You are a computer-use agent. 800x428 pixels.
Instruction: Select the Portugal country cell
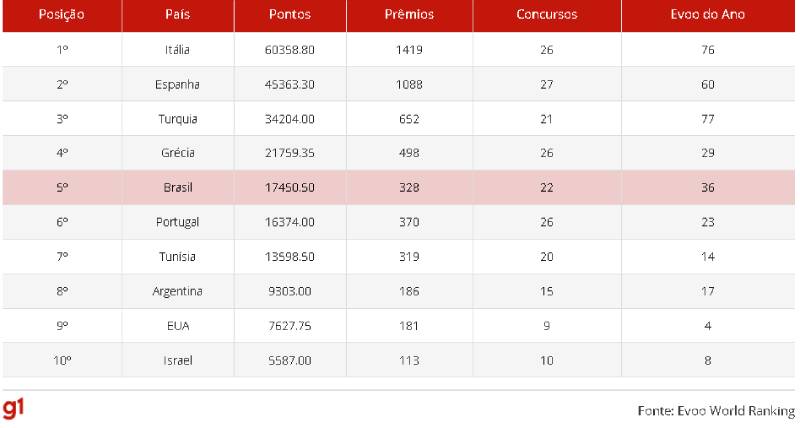pyautogui.click(x=178, y=222)
